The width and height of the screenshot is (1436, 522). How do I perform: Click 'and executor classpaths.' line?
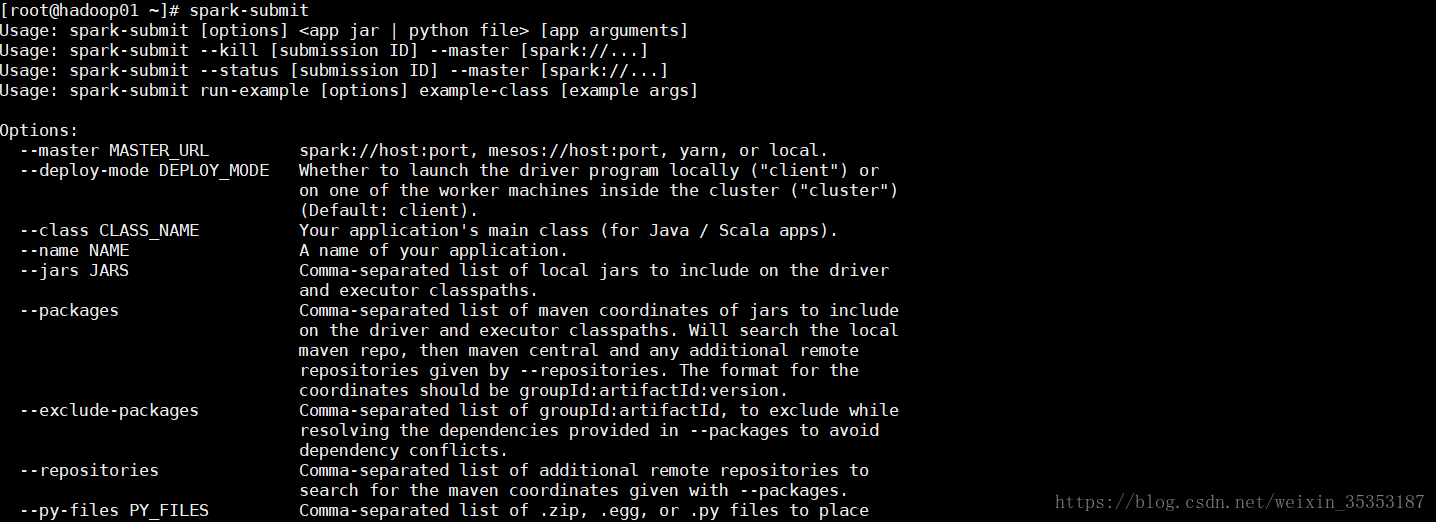(x=419, y=290)
